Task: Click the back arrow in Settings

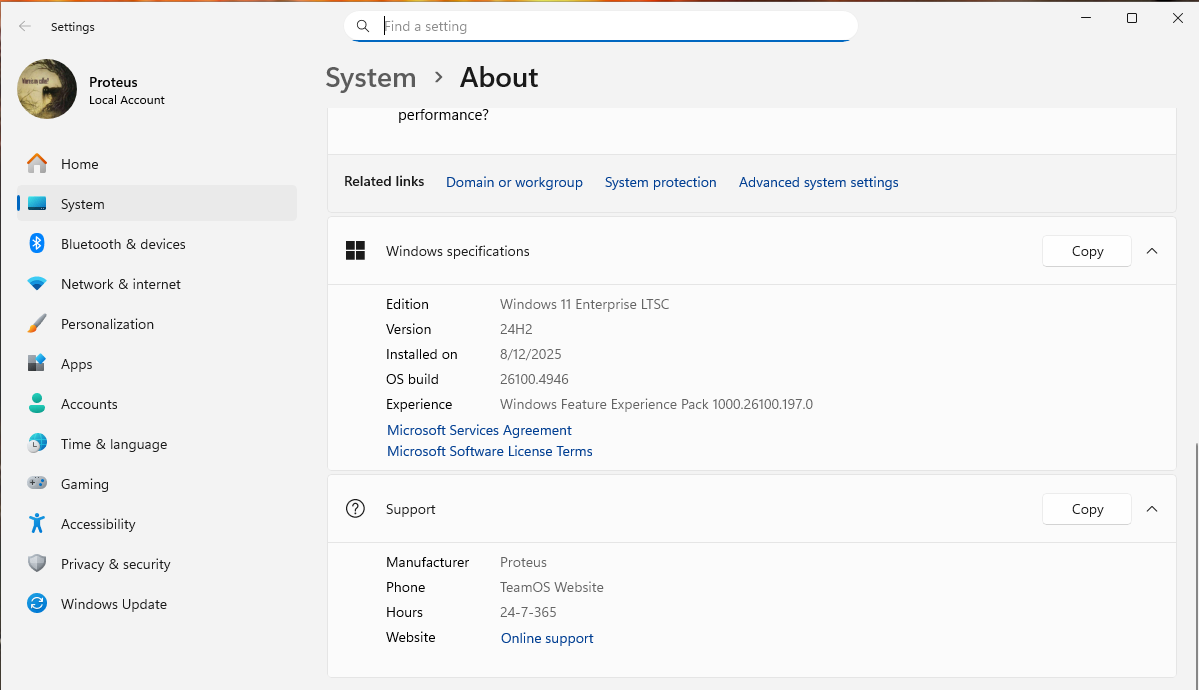Action: click(x=24, y=27)
